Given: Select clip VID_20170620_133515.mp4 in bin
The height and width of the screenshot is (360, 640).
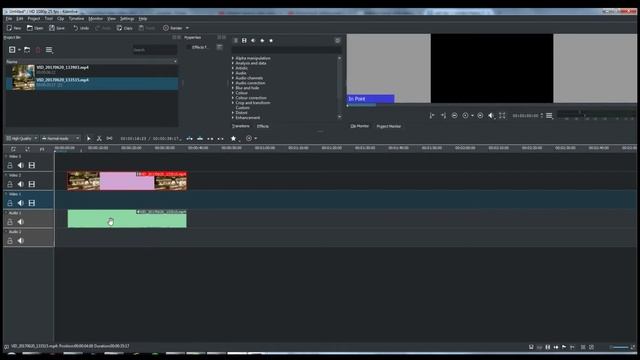Looking at the screenshot, I should click(92, 84).
